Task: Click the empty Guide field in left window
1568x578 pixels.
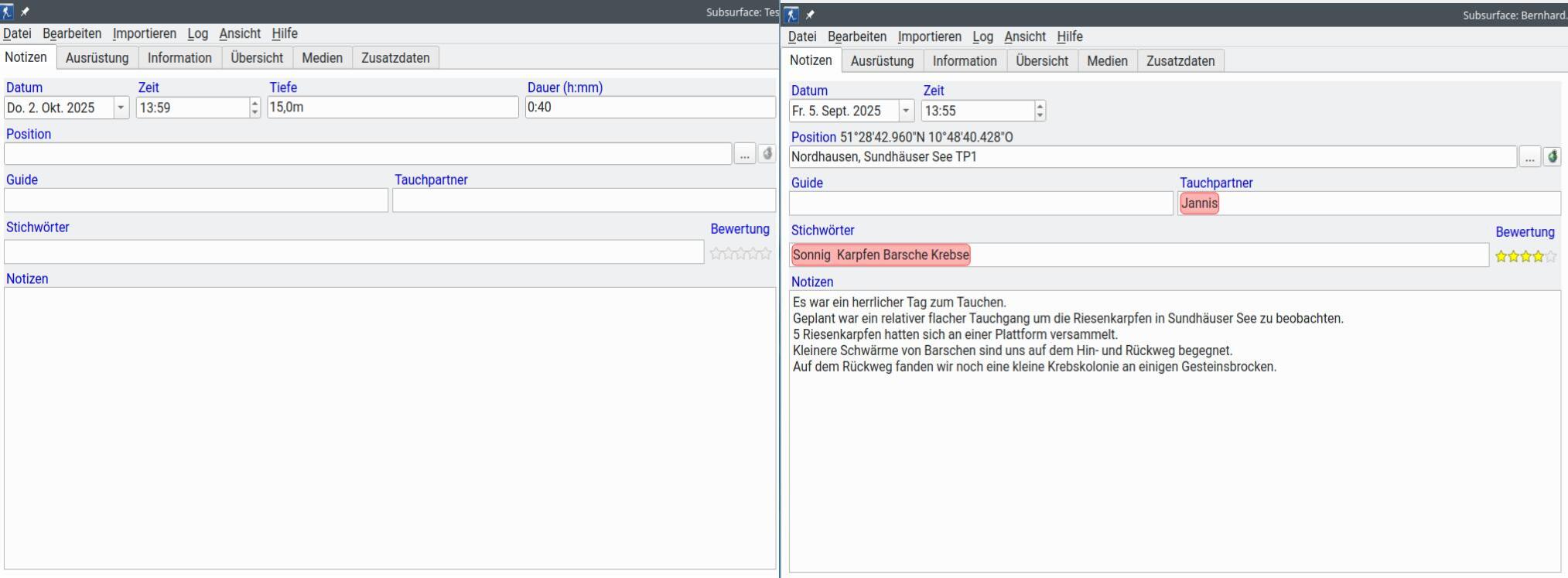Action: (x=196, y=200)
